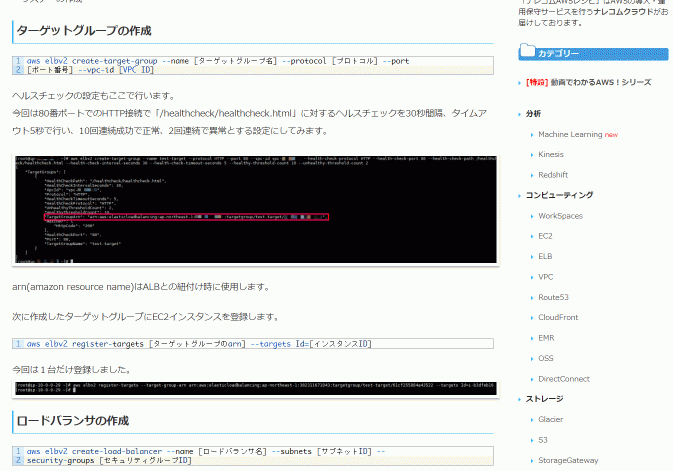The image size is (673, 471).
Task: Click the arrow bullet beside Kinesis
Action: click(x=532, y=155)
